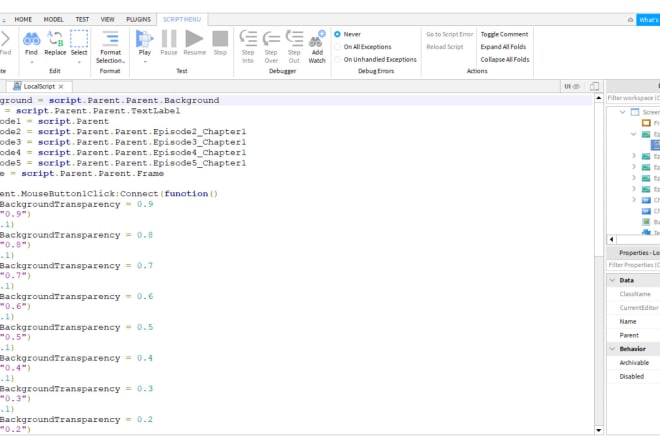Switch to the MODEL ribbon tab

51,19
